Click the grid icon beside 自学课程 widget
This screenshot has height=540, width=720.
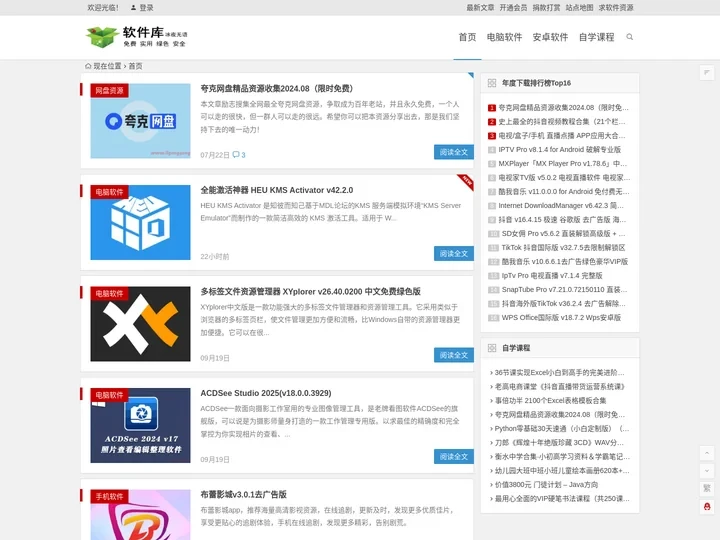[492, 348]
